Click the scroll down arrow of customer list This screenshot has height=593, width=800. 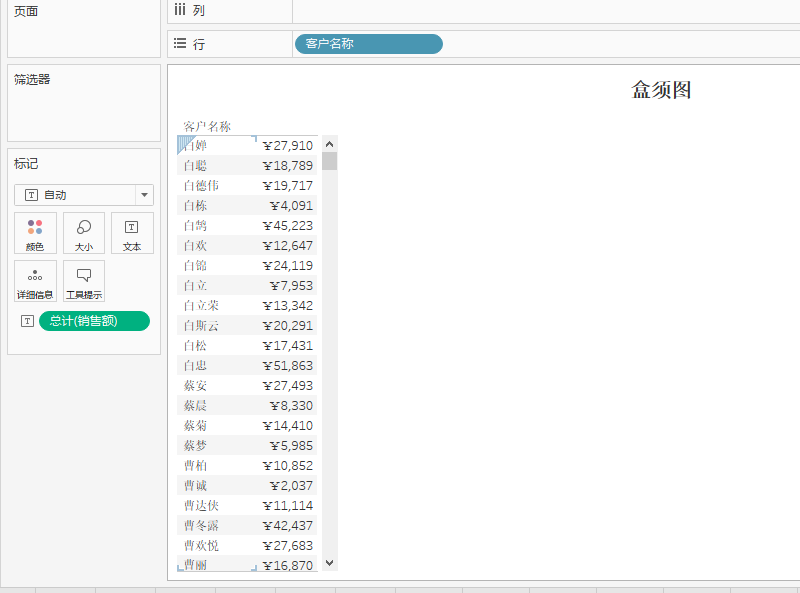330,563
